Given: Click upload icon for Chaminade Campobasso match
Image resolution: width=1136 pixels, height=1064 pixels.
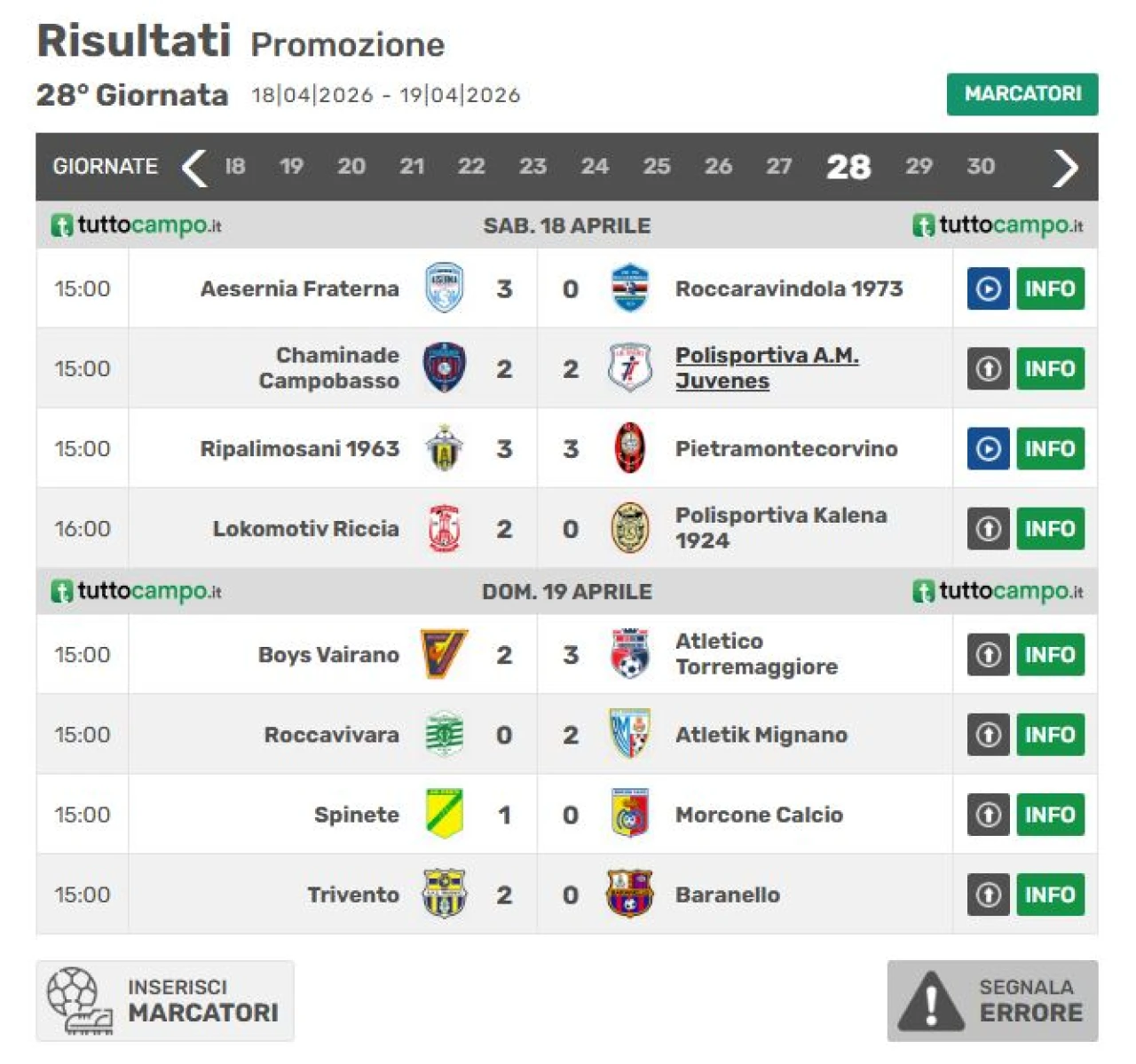Looking at the screenshot, I should click(x=988, y=369).
